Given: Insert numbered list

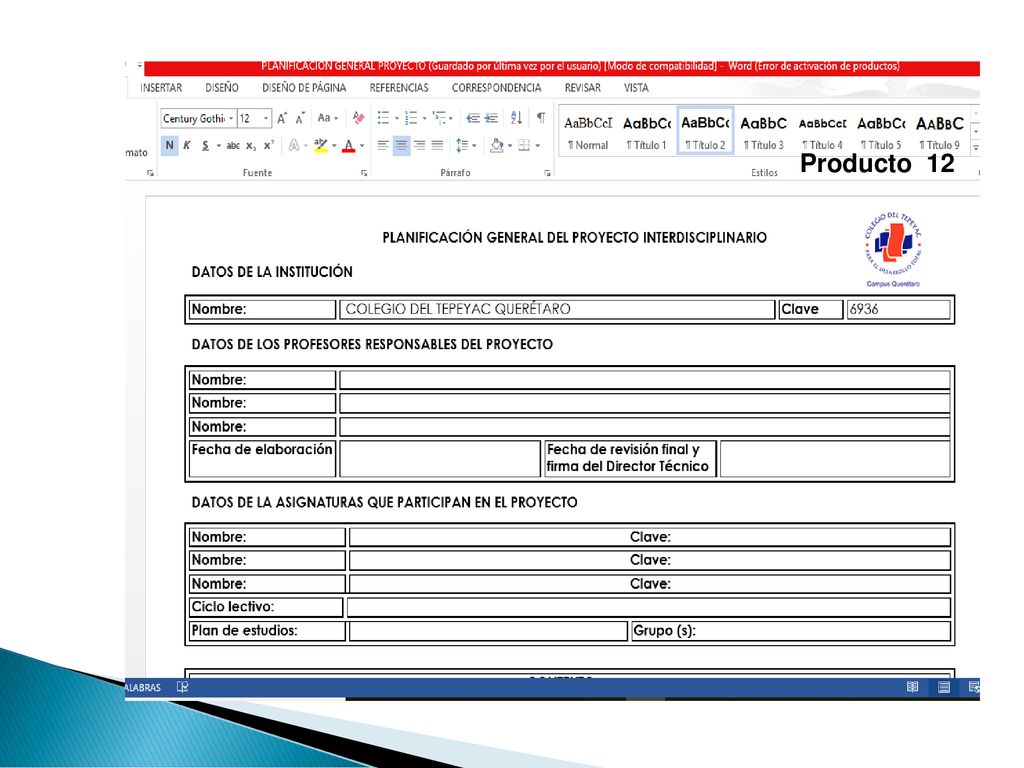Looking at the screenshot, I should pos(411,118).
